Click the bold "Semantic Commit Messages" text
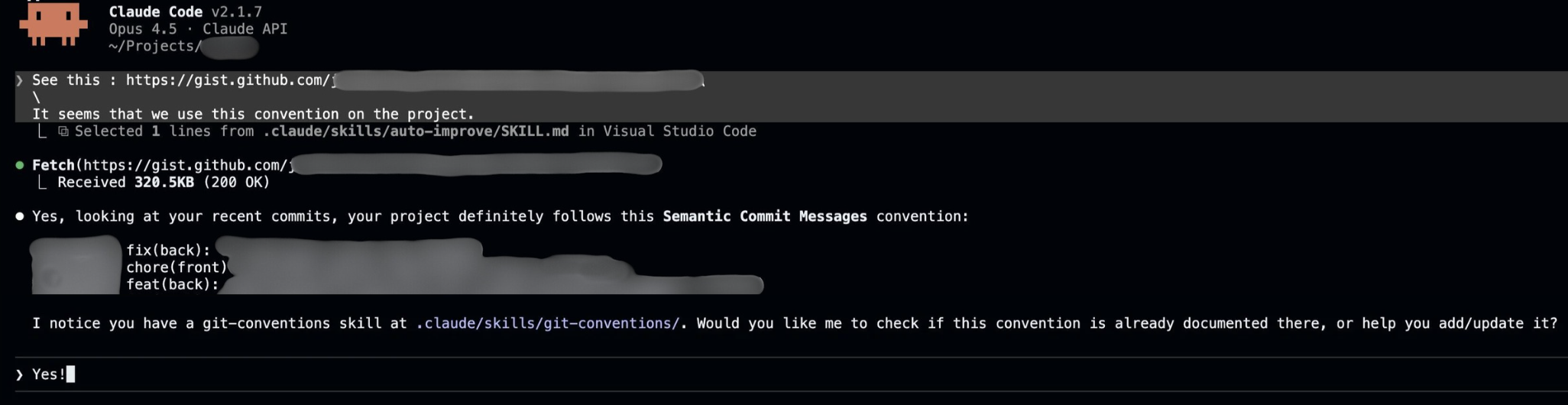The height and width of the screenshot is (405, 1568). (764, 216)
